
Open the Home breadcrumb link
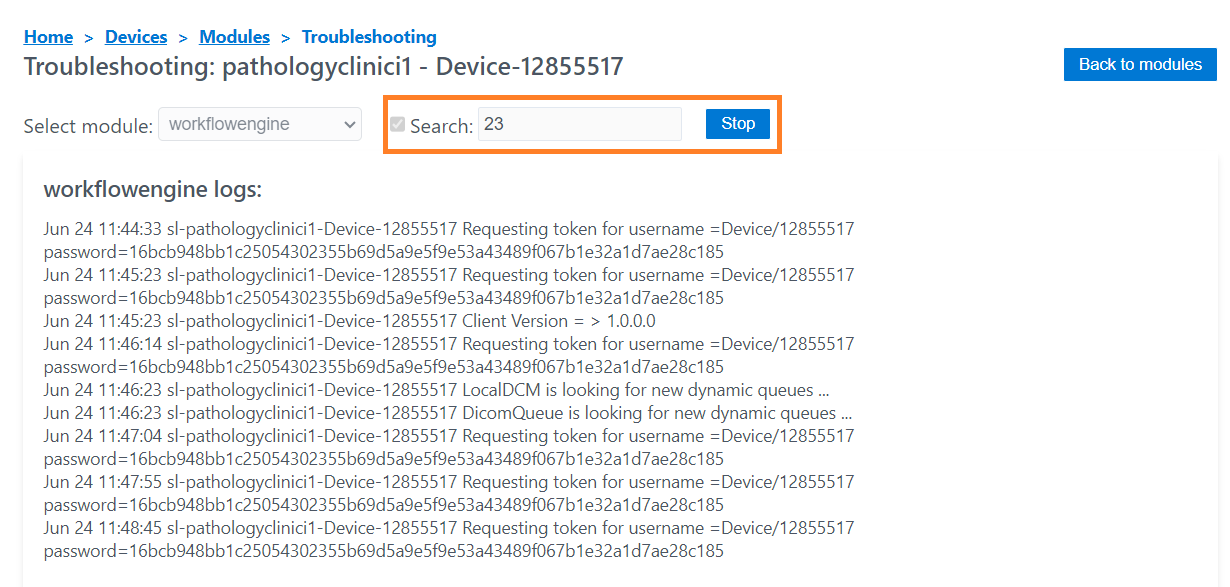pyautogui.click(x=48, y=37)
